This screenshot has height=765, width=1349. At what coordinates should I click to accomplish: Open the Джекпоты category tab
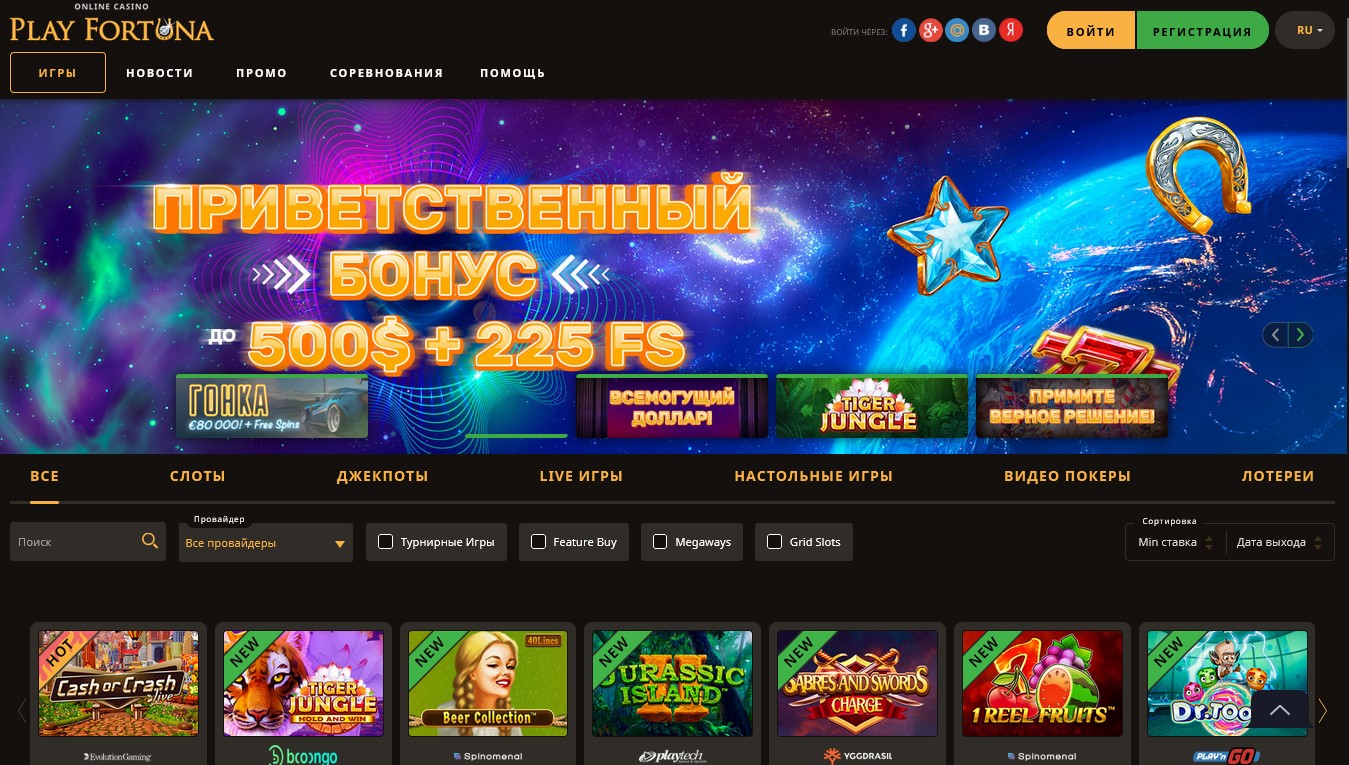[x=382, y=476]
